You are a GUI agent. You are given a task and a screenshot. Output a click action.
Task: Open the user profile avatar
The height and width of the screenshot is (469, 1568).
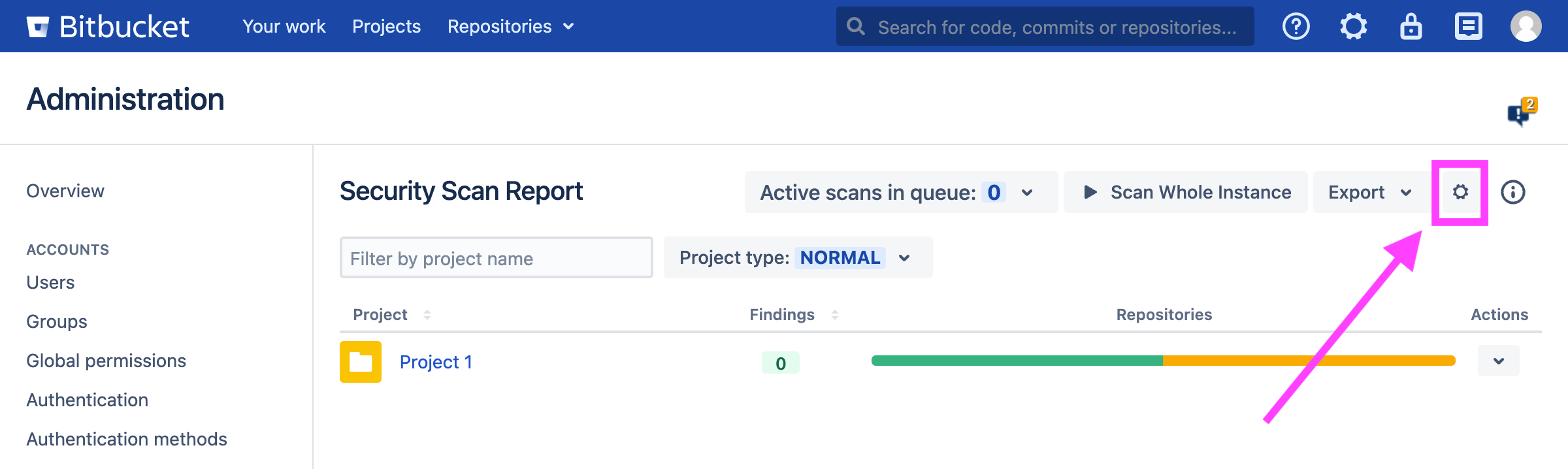pos(1526,27)
